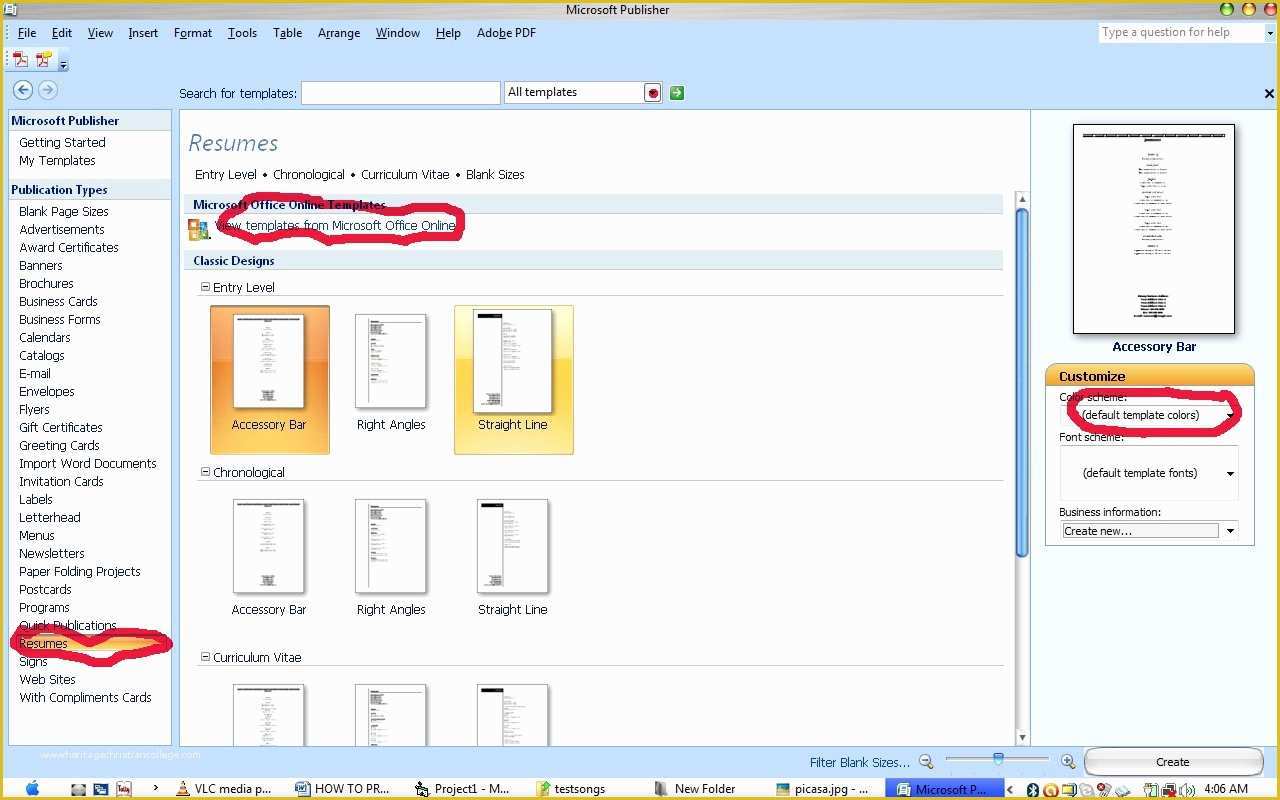Select Entry Level Accessory Bar template
1280x800 pixels.
coord(269,380)
